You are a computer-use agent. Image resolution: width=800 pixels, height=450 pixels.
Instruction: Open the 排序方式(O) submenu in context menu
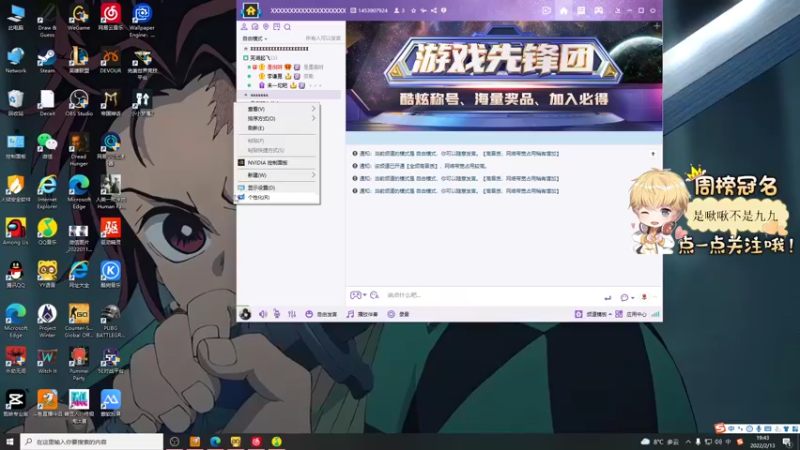coord(278,118)
